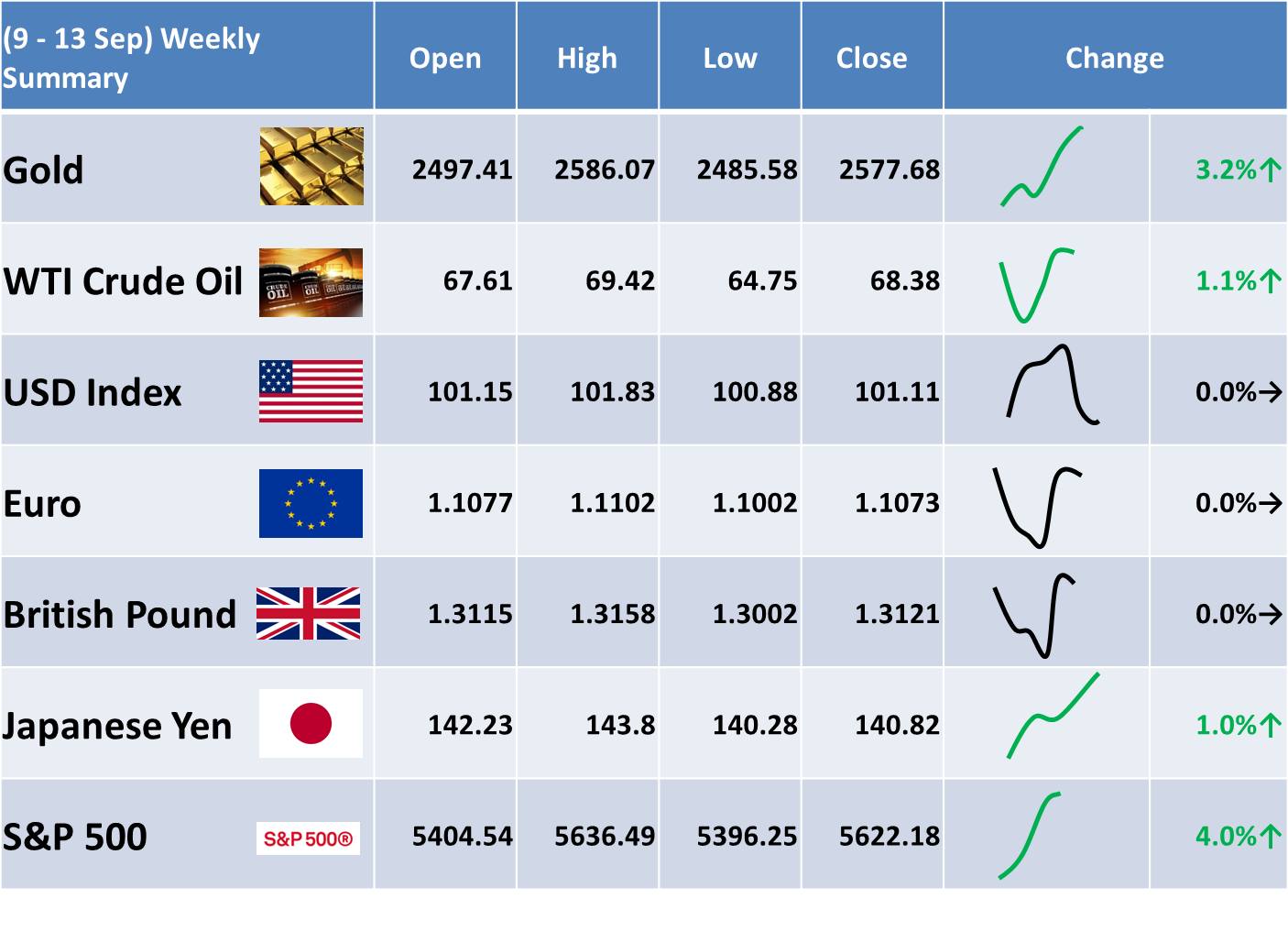Click the Change column header
The image size is (1288, 942).
point(1115,58)
